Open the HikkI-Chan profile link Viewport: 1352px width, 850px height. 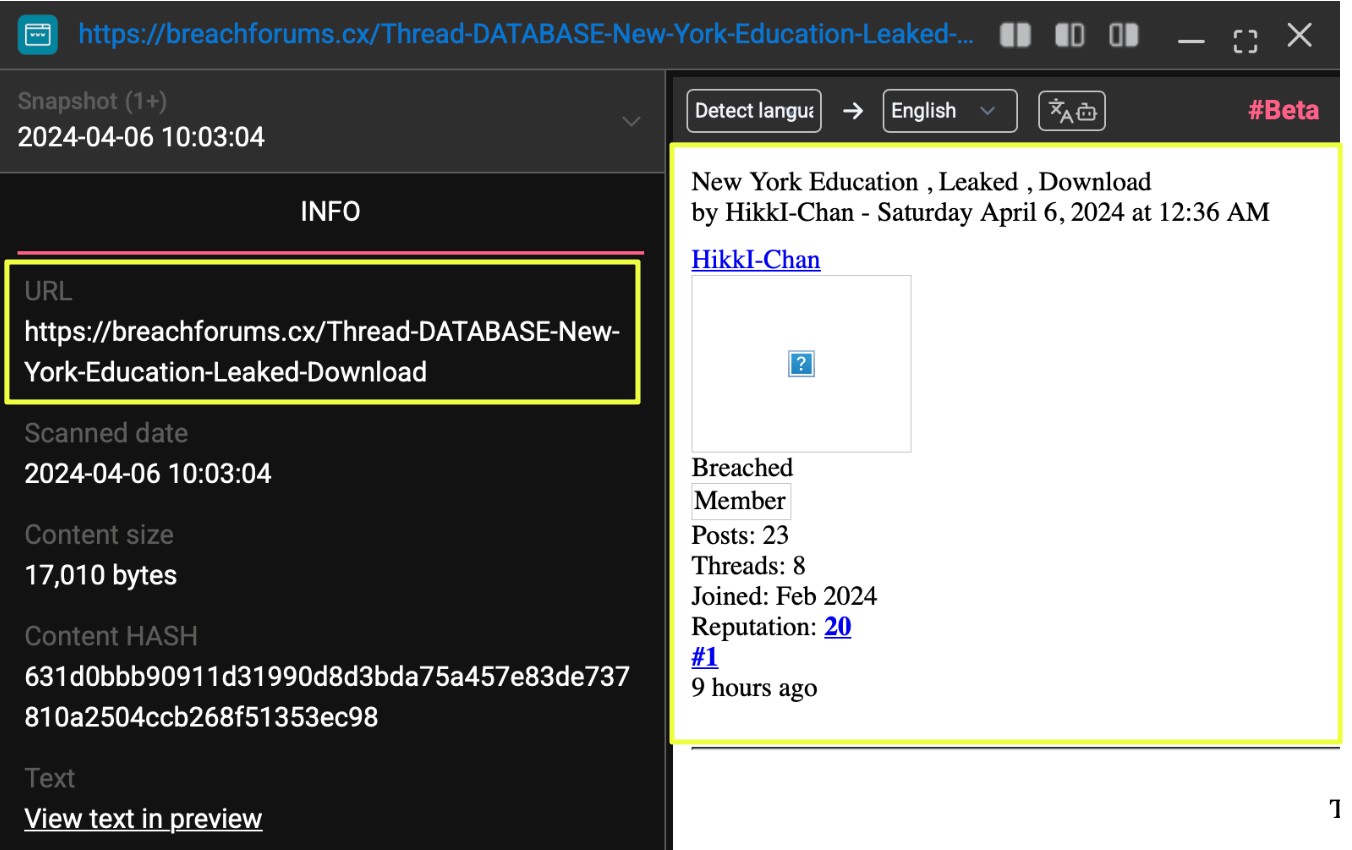point(755,260)
